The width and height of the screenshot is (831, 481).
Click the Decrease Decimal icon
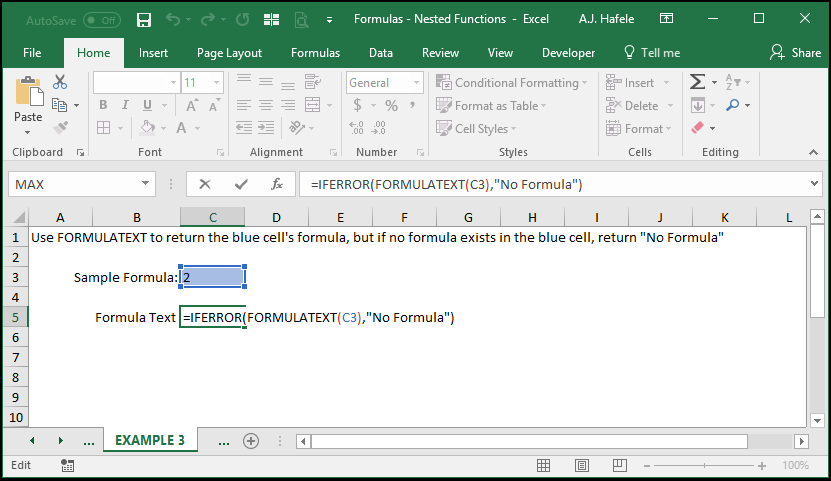378,128
